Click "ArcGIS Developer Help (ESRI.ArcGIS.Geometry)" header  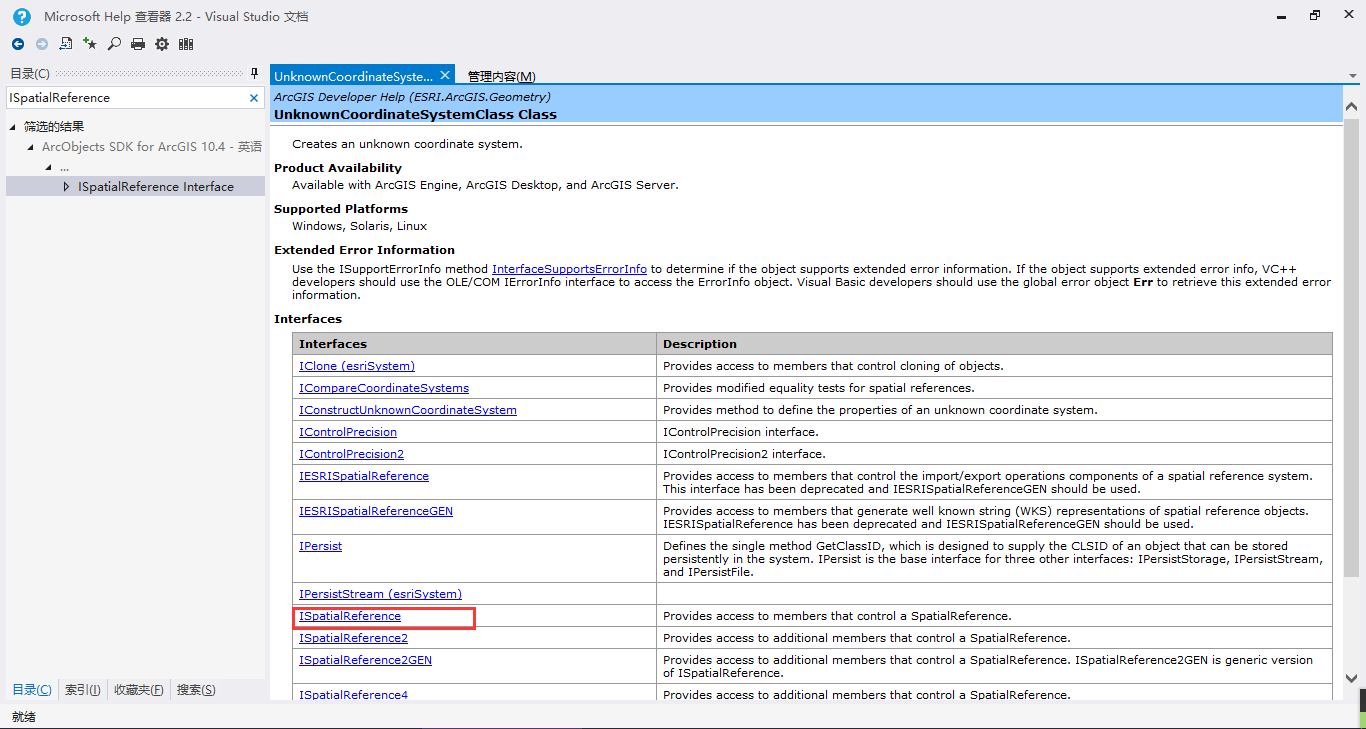[x=412, y=97]
